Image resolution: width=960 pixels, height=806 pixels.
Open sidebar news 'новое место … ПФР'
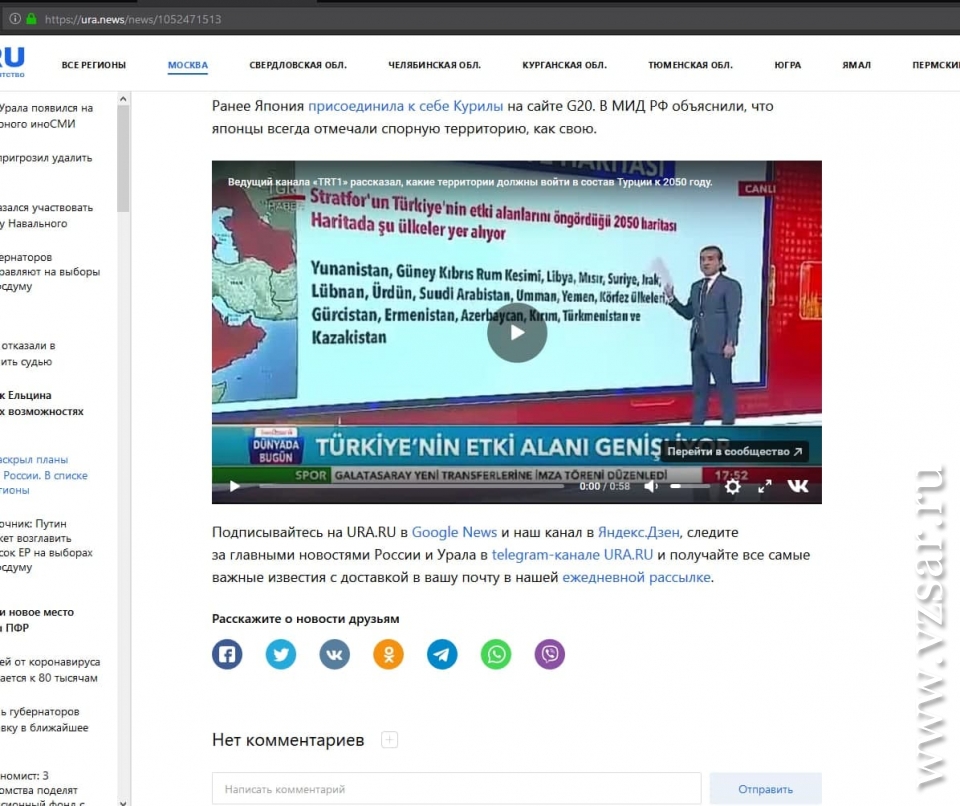[37, 620]
